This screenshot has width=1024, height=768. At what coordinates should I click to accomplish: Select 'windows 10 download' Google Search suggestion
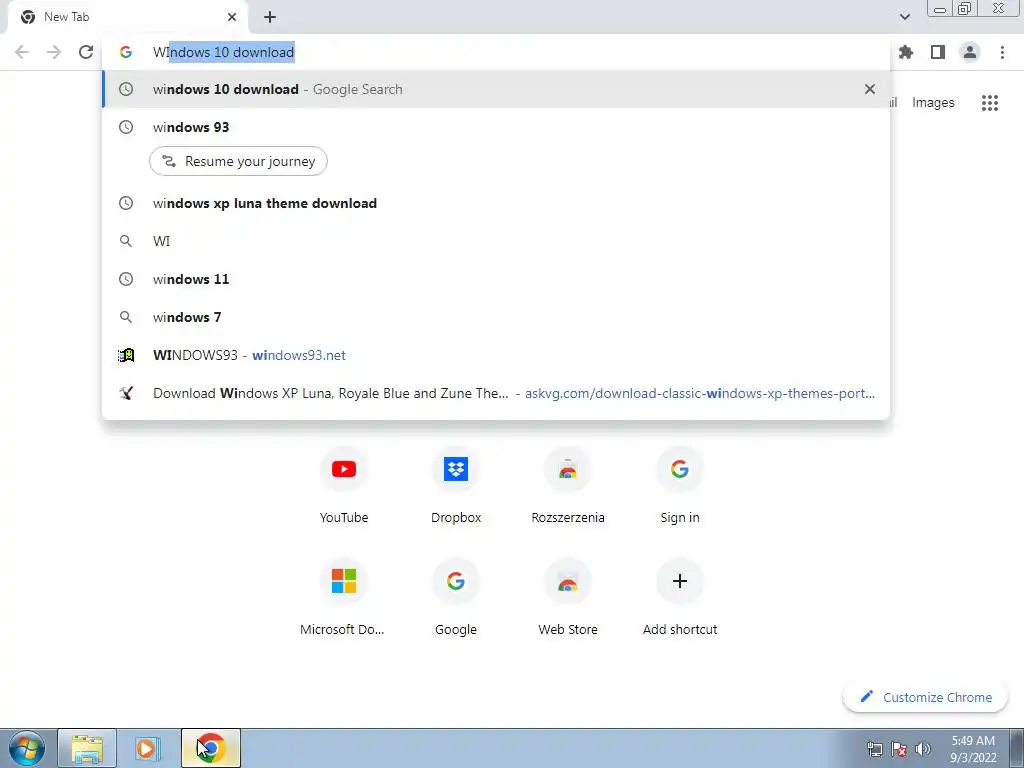click(496, 89)
